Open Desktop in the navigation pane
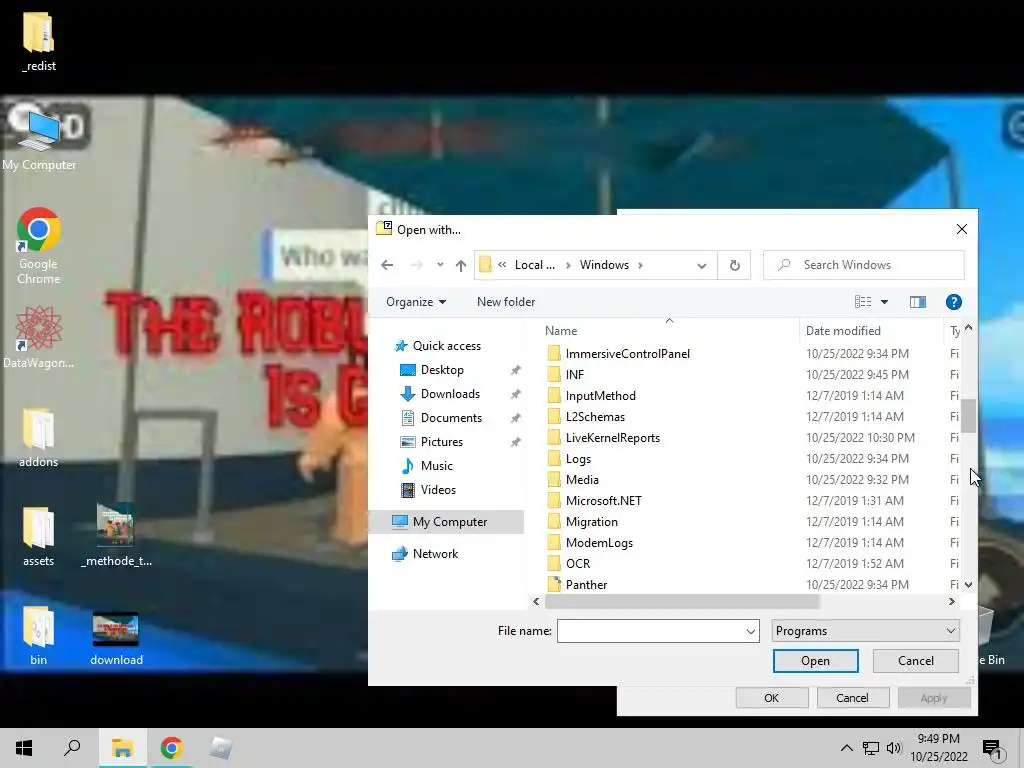The width and height of the screenshot is (1024, 768). tap(442, 370)
